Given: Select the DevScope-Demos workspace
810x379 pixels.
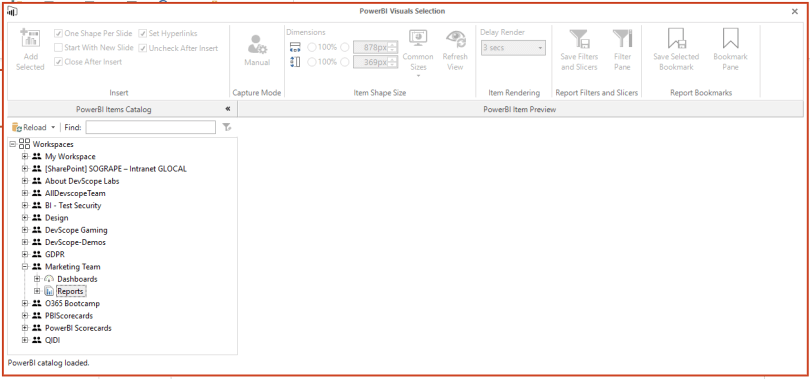Looking at the screenshot, I should click(75, 242).
